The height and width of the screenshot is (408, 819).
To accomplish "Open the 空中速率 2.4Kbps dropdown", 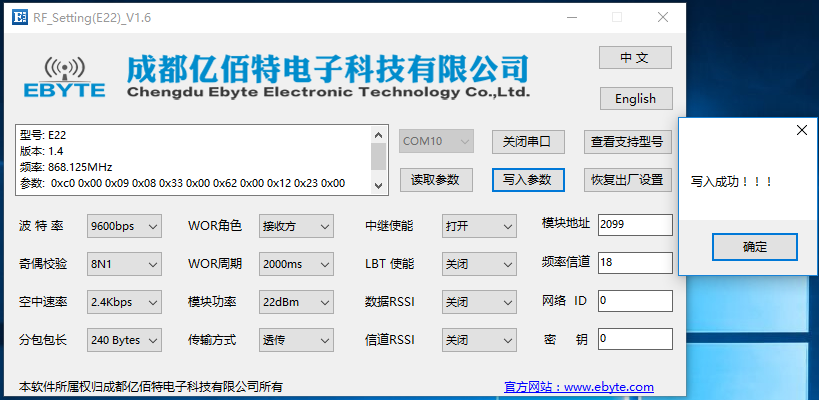I will [124, 302].
